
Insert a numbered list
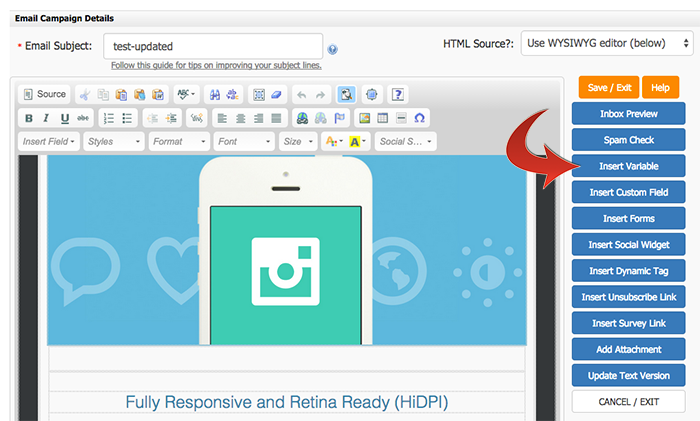click(x=108, y=118)
